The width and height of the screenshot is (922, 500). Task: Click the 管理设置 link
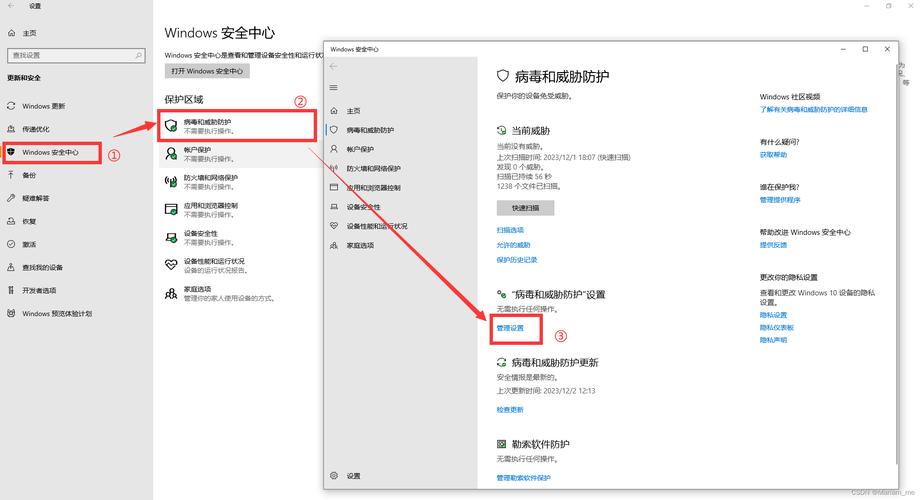point(510,328)
